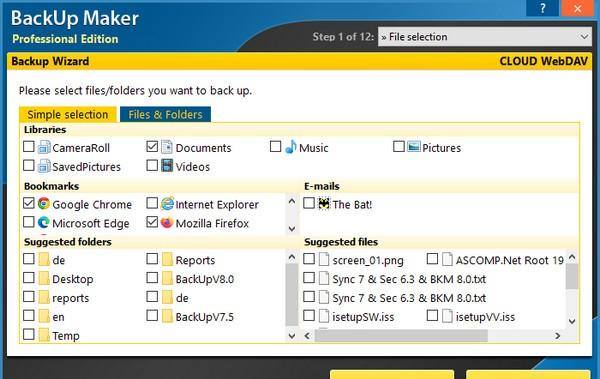Click the Pictures library icon

pyautogui.click(x=414, y=147)
